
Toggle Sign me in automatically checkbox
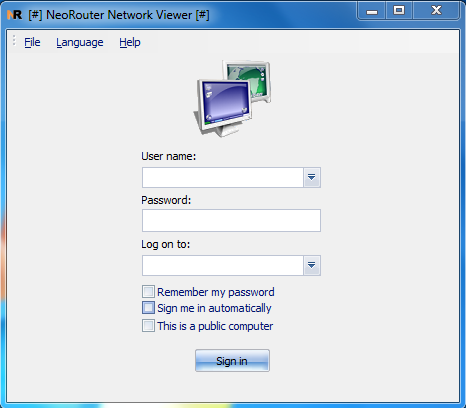click(x=148, y=308)
